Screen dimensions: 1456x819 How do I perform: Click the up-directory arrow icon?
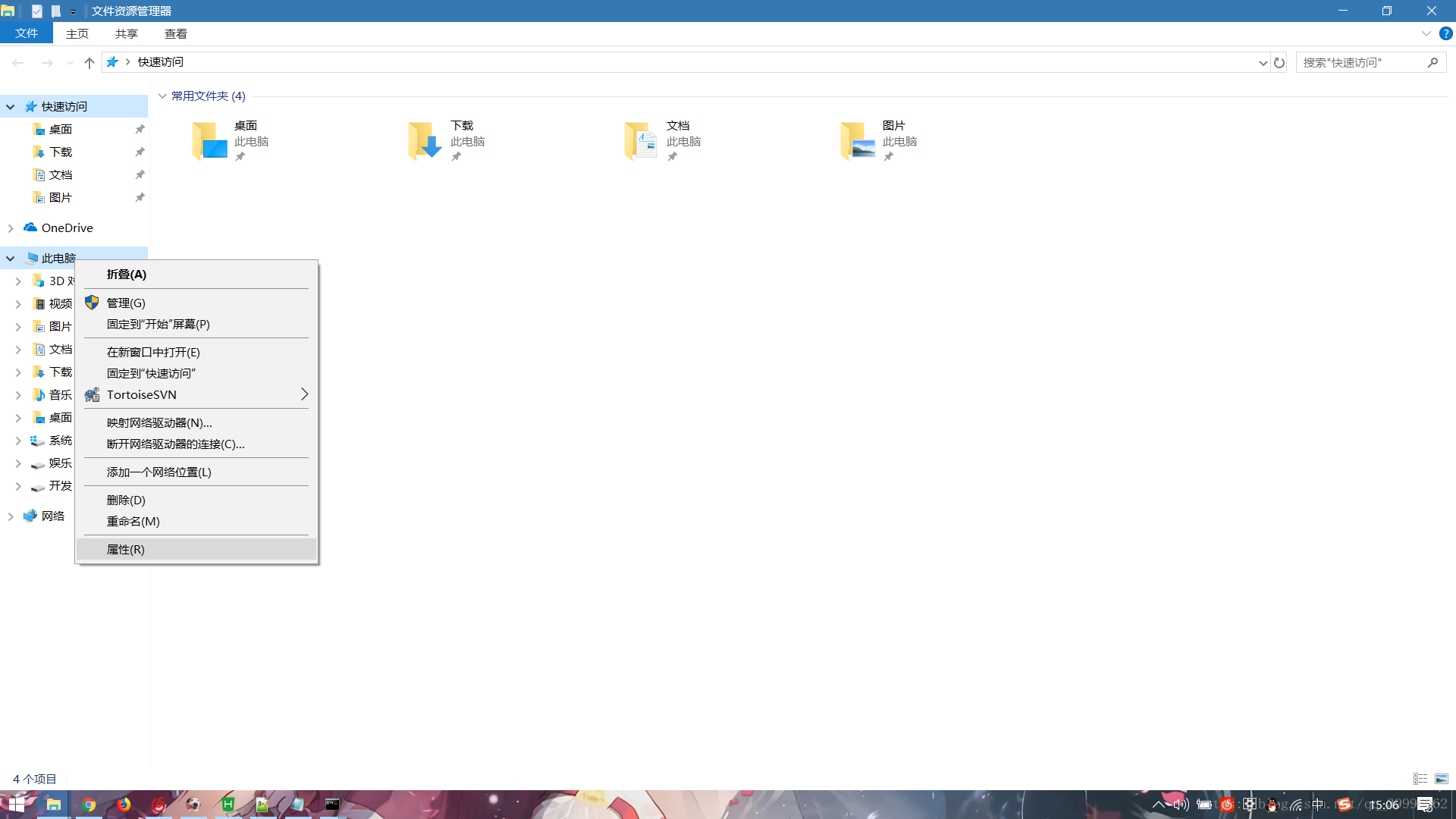[x=89, y=63]
